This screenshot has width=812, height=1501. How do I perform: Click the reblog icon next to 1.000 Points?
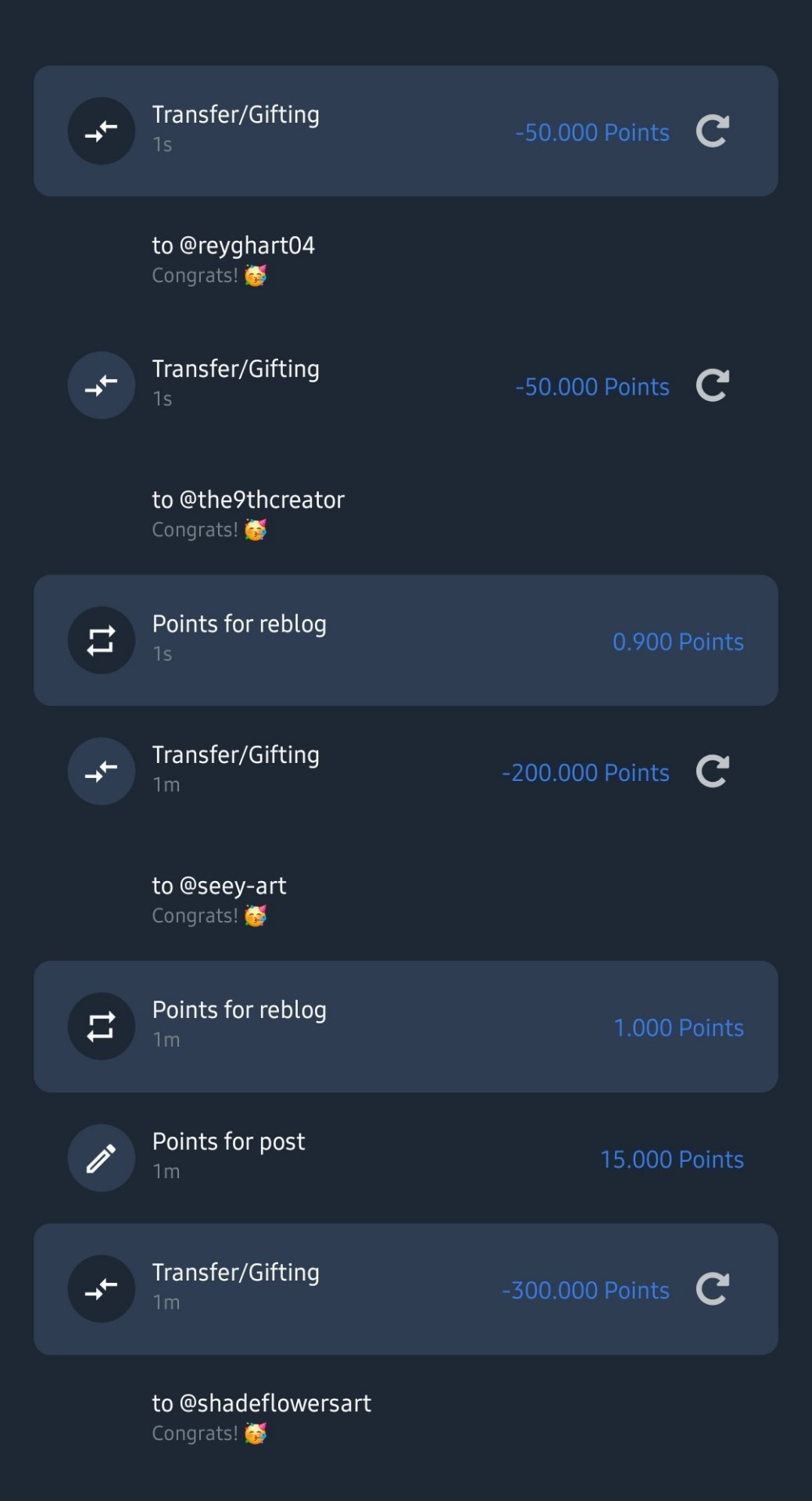[x=102, y=1026]
